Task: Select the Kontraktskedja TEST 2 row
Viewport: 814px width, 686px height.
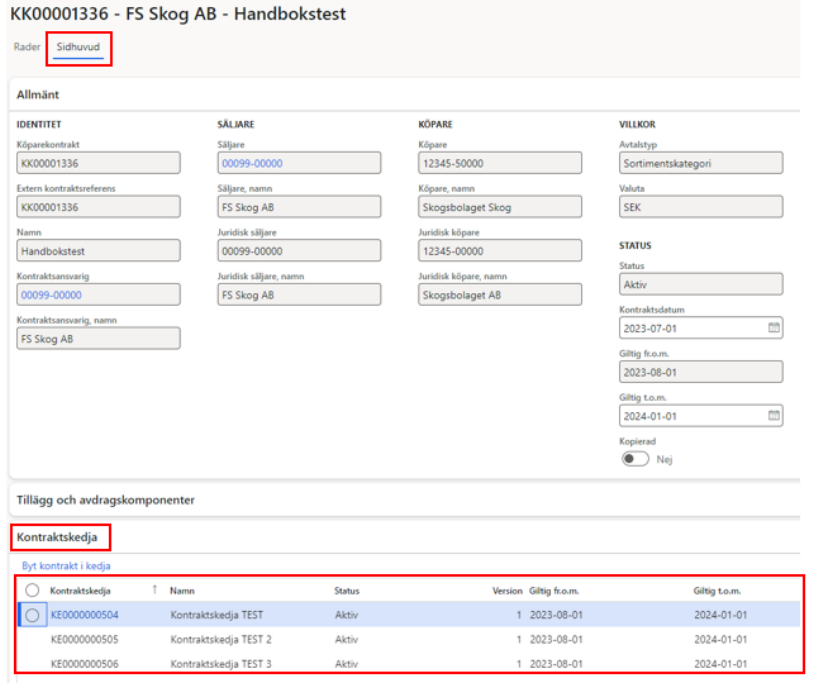Action: [220, 639]
